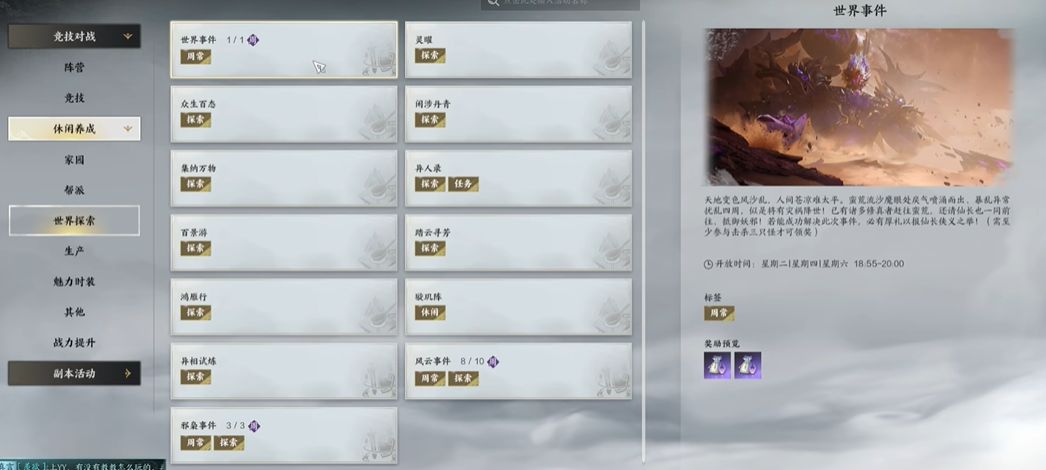1046x470 pixels.
Task: Collapse the 休闲养成 category
Action: (x=74, y=129)
